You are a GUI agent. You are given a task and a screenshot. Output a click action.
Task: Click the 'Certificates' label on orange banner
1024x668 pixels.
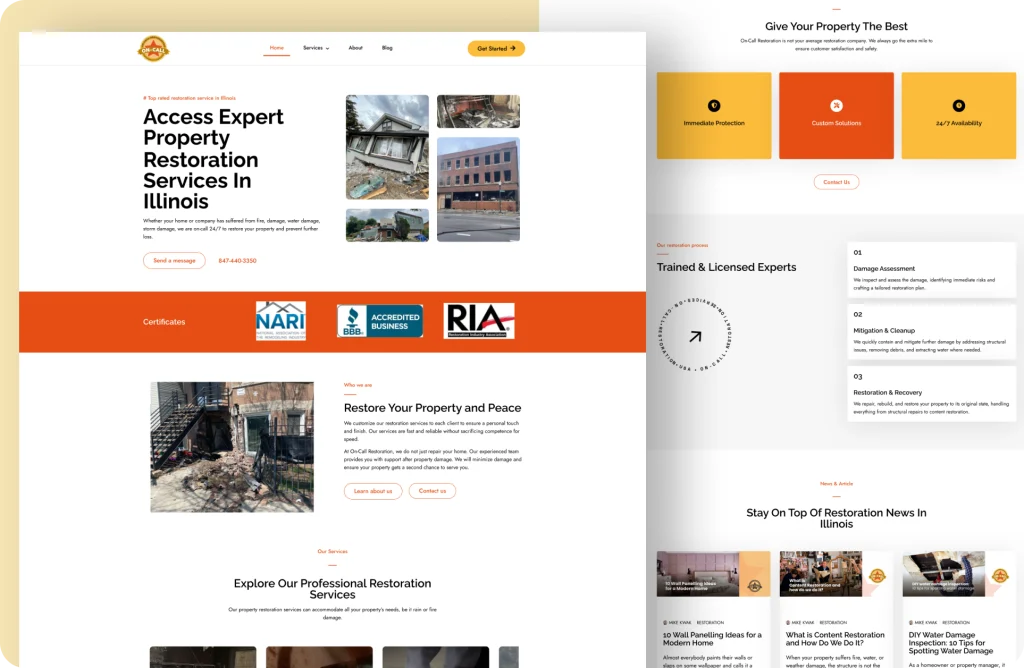point(164,322)
